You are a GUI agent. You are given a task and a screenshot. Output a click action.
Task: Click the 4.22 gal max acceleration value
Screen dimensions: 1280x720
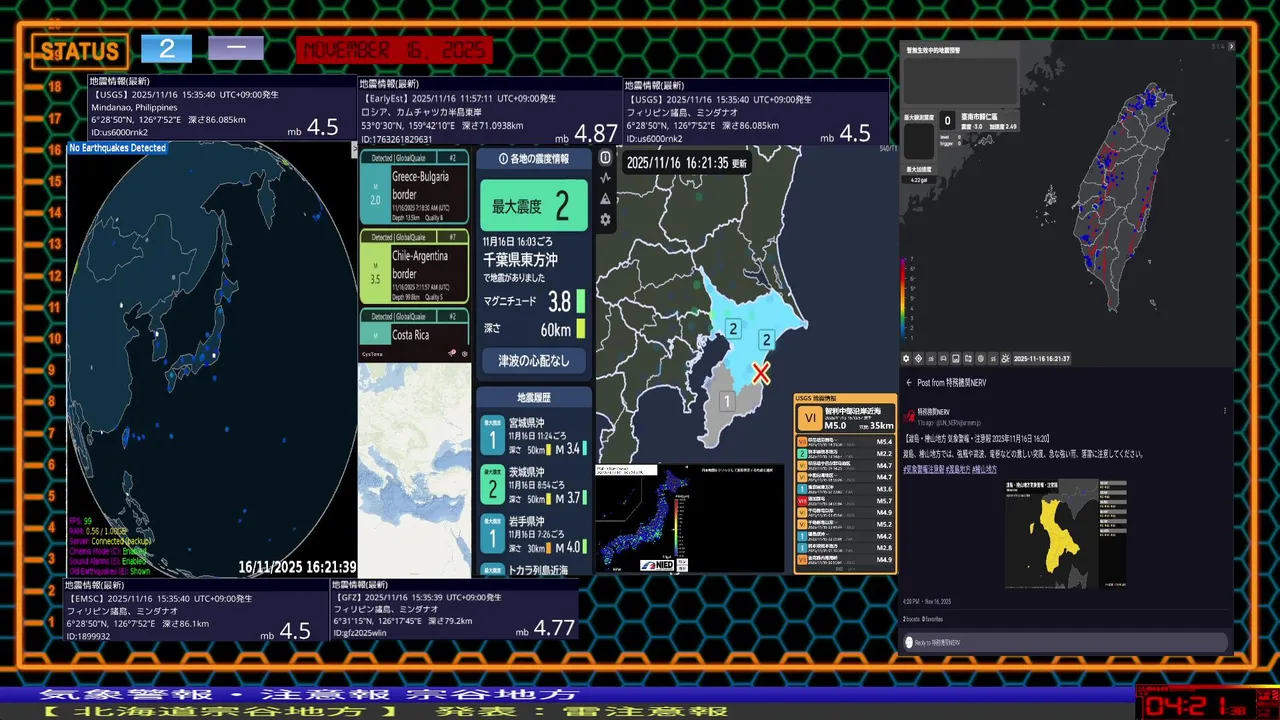tap(918, 180)
